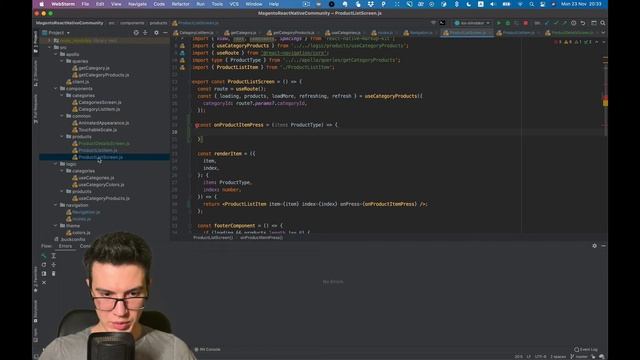Viewport: 640px width, 360px height.
Task: Collapse the apollo folder
Action: tap(56, 54)
